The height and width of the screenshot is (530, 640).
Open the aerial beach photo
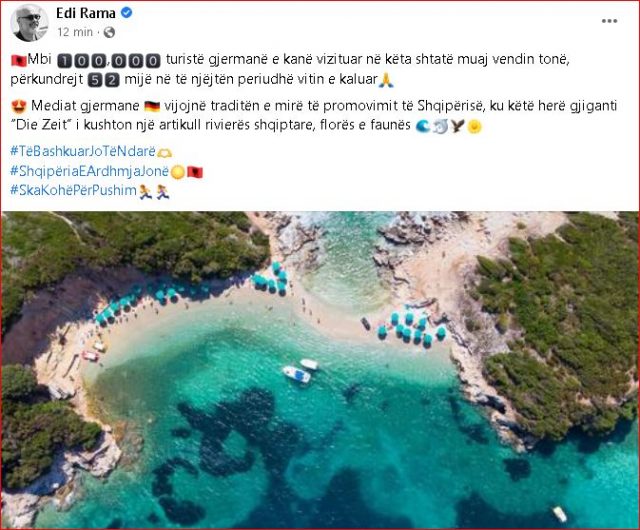tap(320, 370)
